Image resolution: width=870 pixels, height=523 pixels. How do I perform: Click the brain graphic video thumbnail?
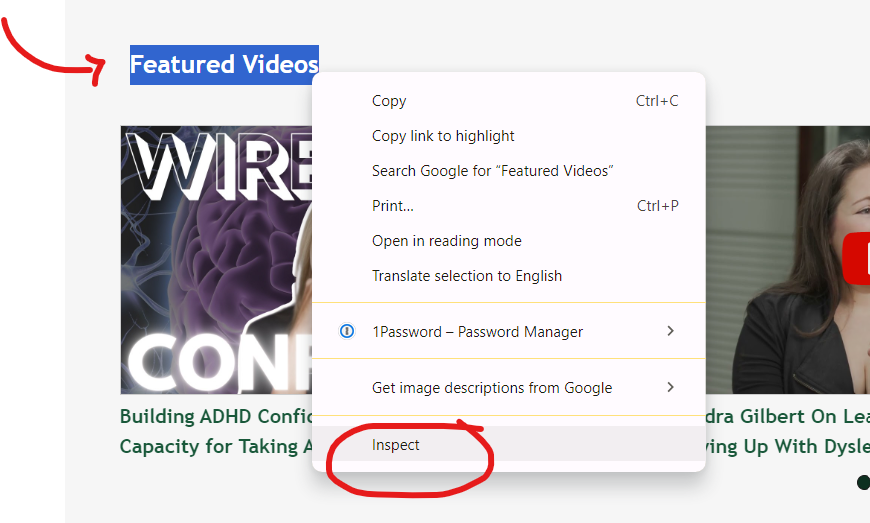[215, 260]
